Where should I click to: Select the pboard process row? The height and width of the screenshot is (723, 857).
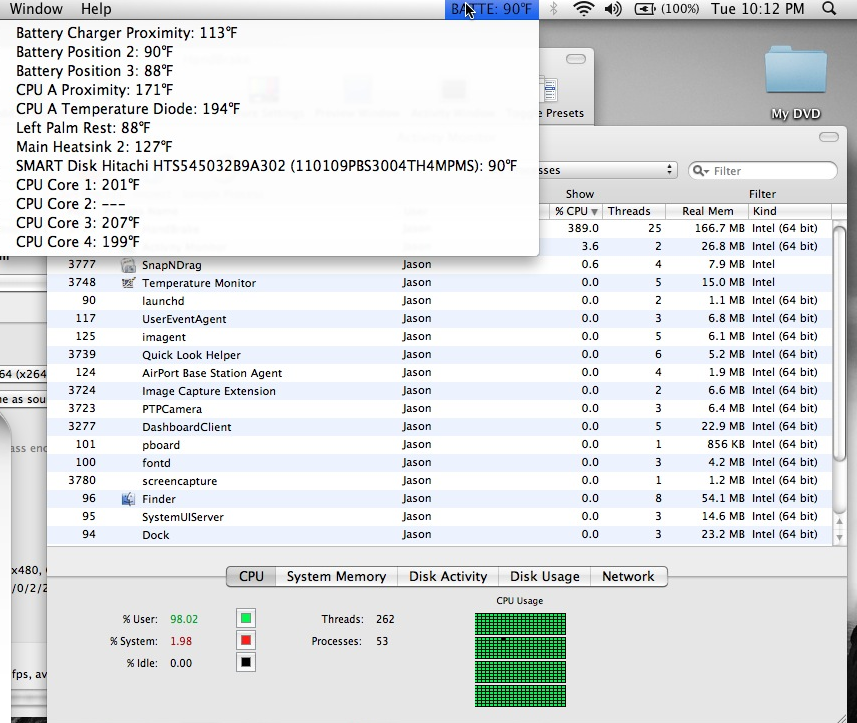point(439,445)
